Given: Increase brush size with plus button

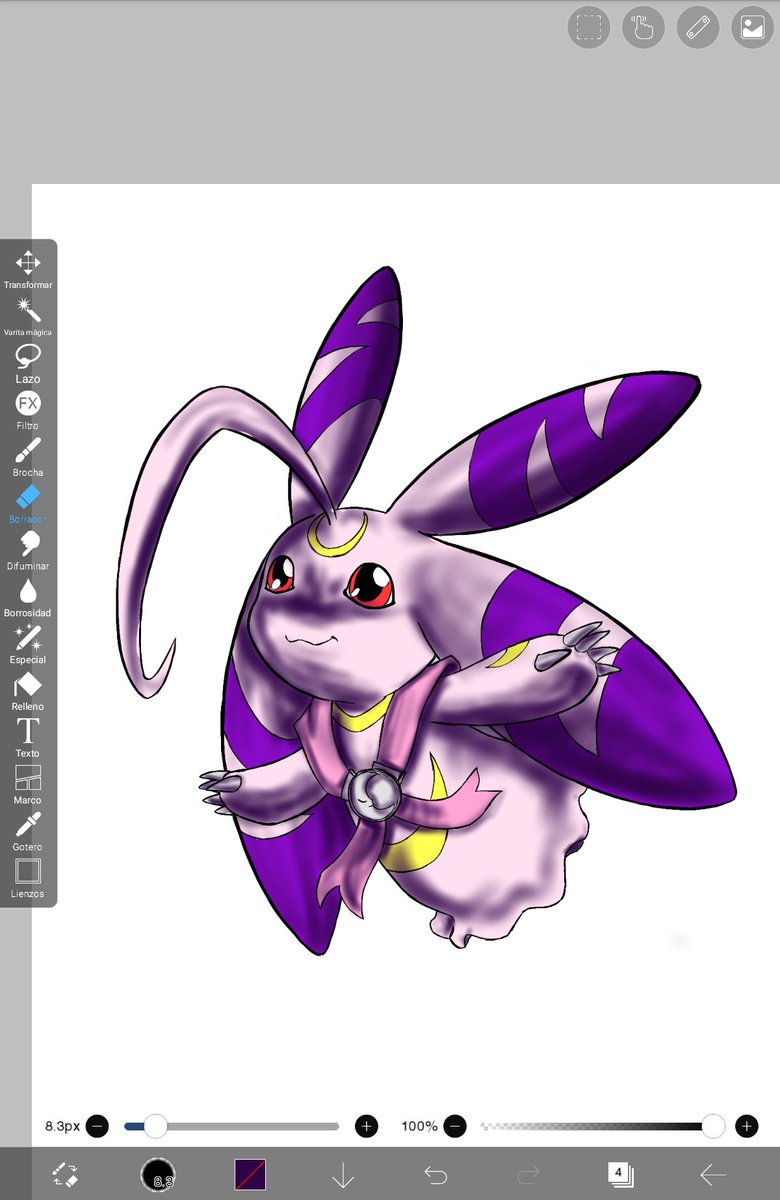Looking at the screenshot, I should tap(366, 1126).
